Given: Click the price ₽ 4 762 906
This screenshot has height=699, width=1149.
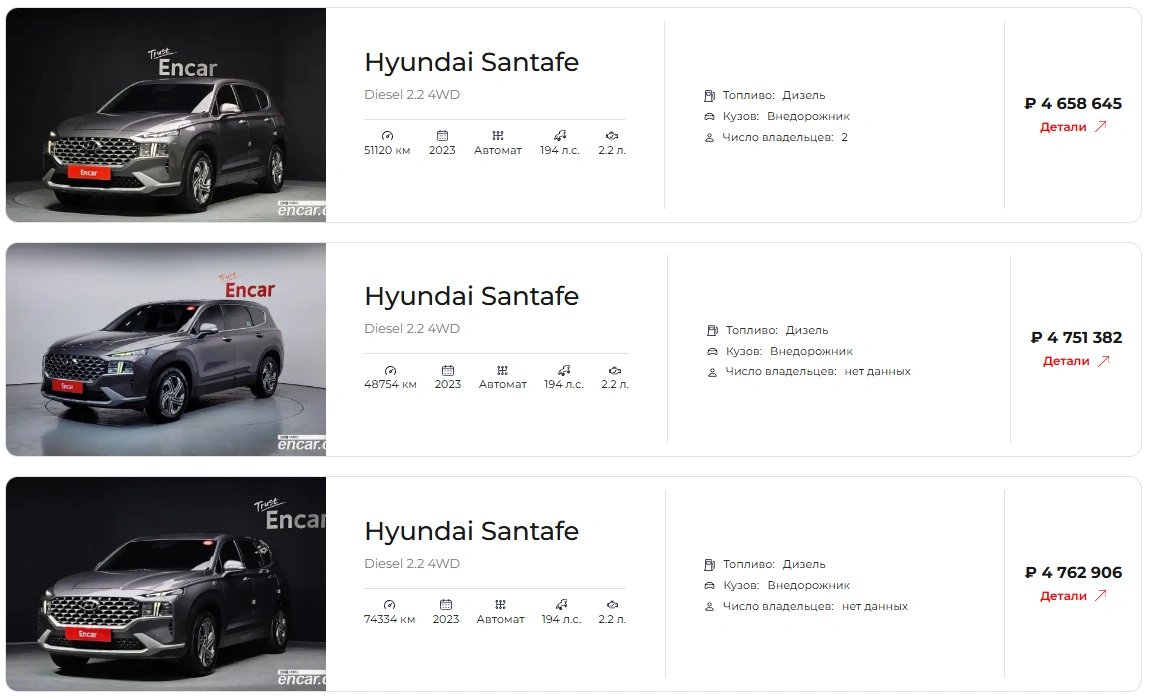Looking at the screenshot, I should pos(1073,572).
